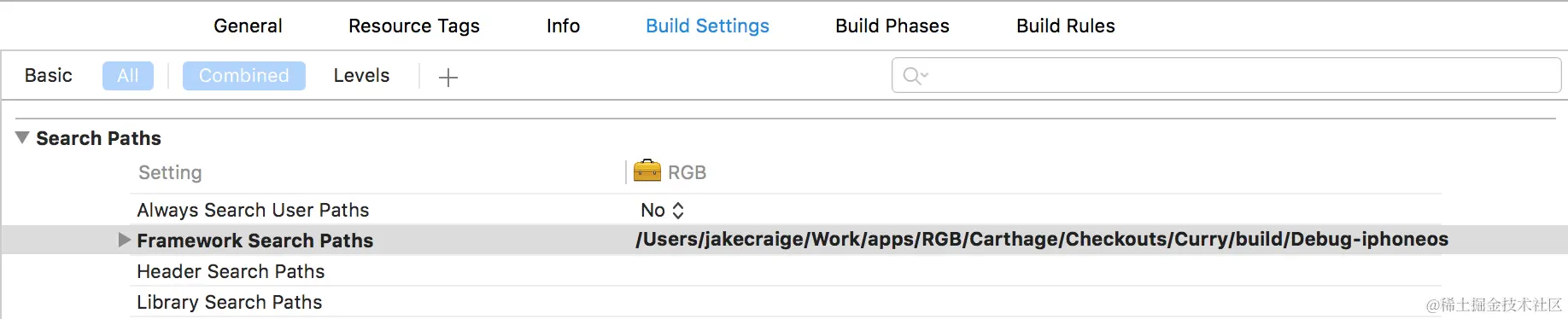Switch to Levels view option
The height and width of the screenshot is (319, 1568).
(x=361, y=75)
